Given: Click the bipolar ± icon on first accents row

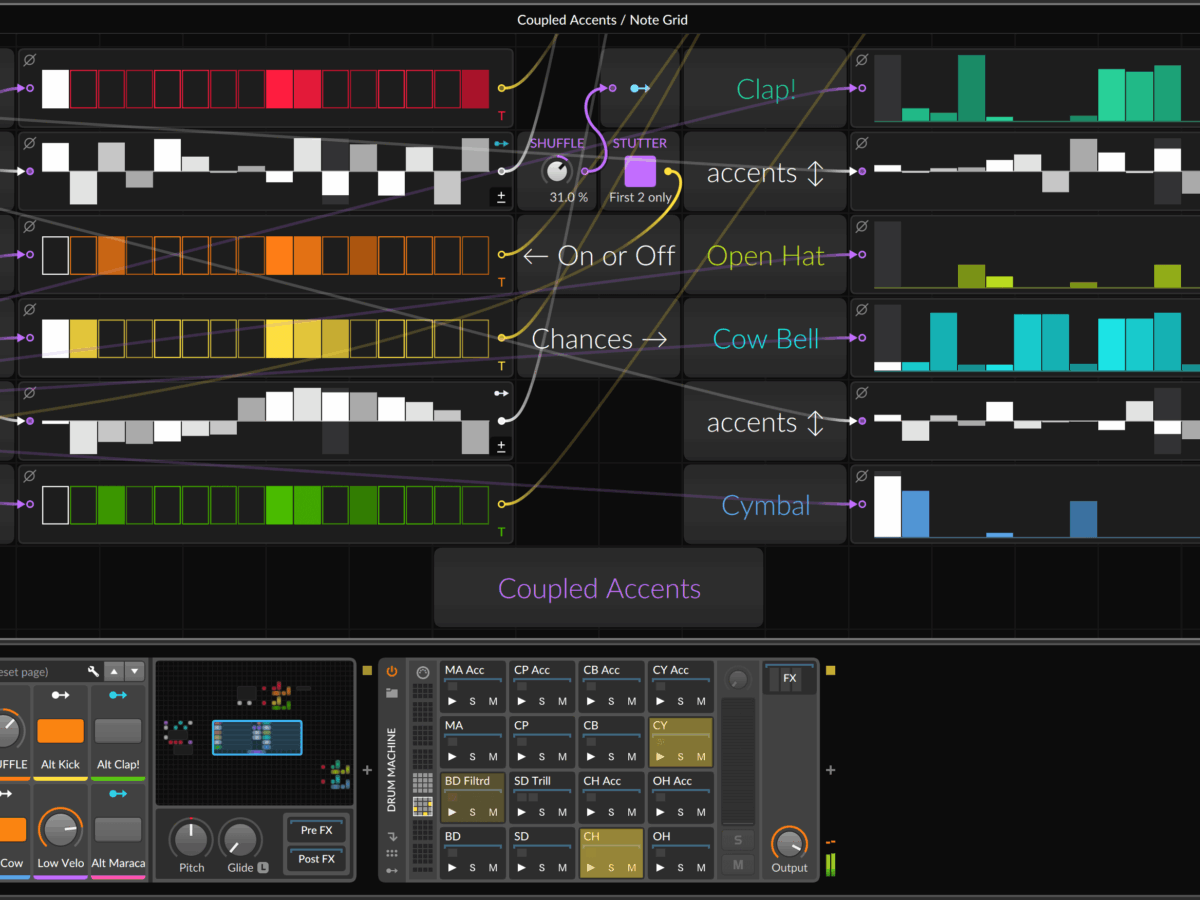Looking at the screenshot, I should pyautogui.click(x=501, y=197).
